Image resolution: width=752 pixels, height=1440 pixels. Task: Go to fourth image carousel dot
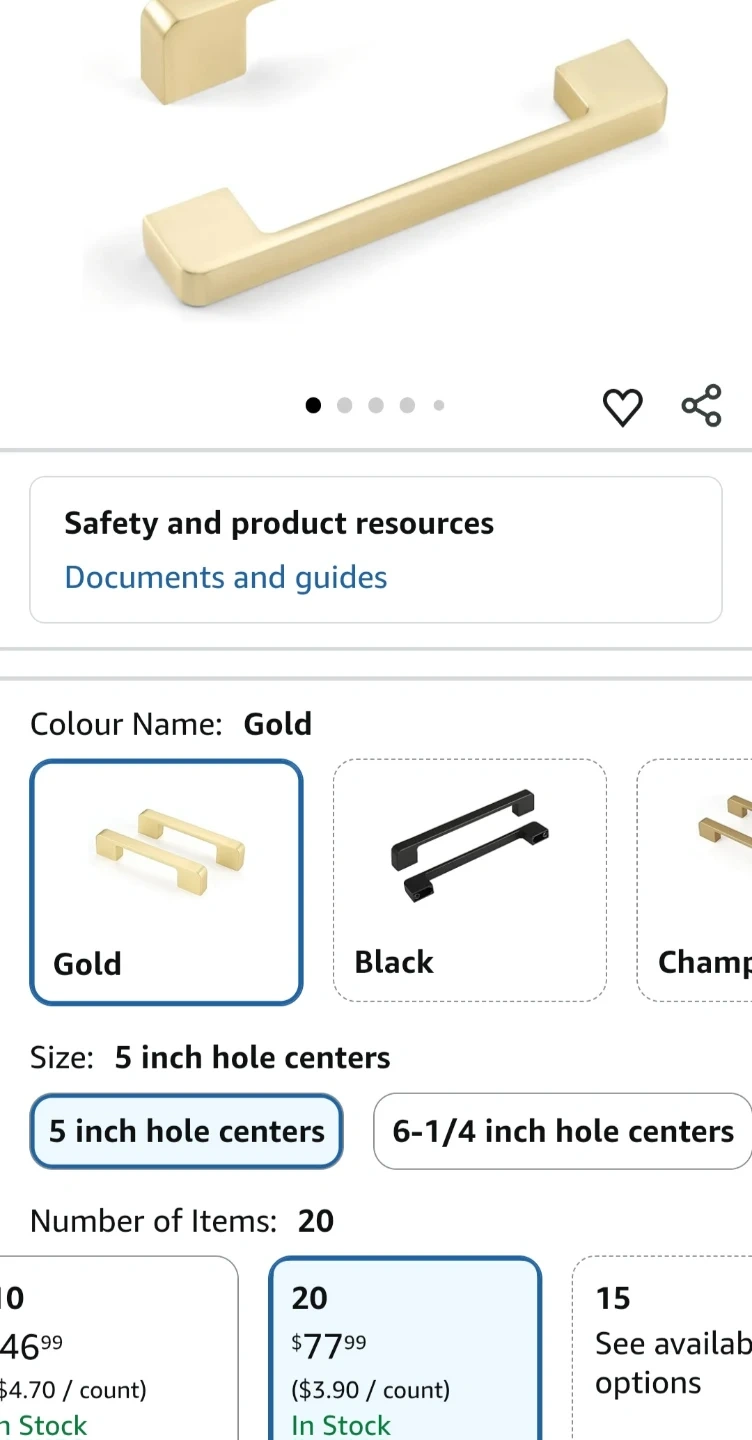point(407,406)
